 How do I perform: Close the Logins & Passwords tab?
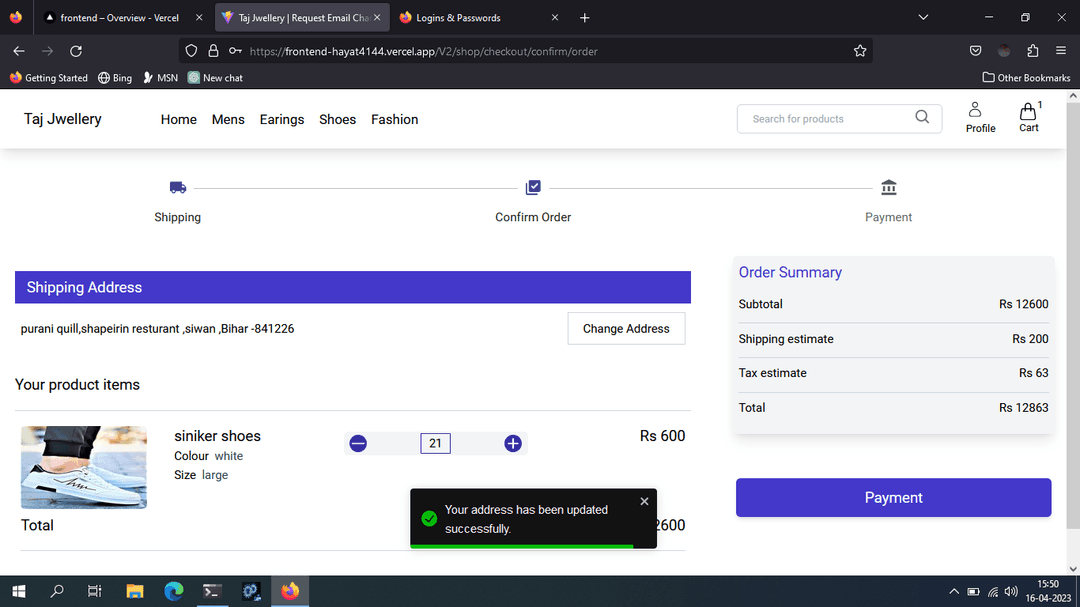point(554,18)
